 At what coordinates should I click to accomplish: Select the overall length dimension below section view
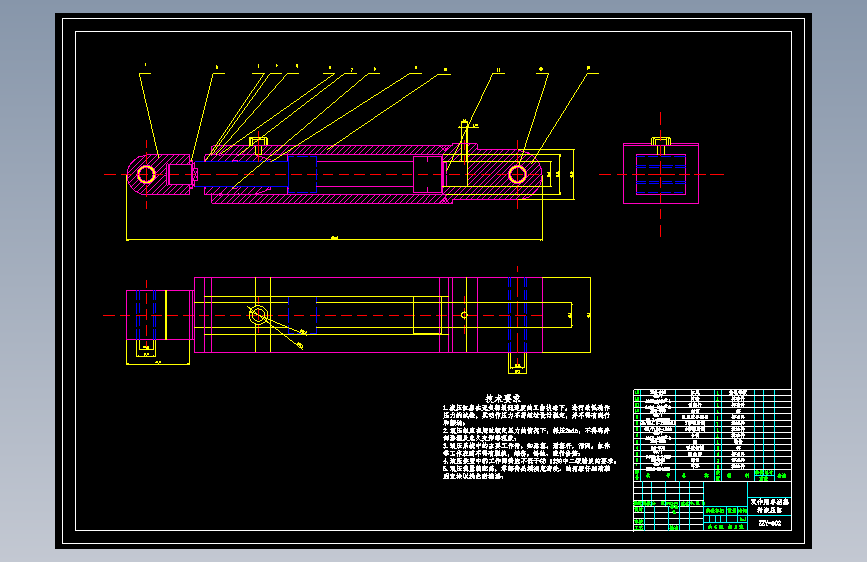[335, 240]
